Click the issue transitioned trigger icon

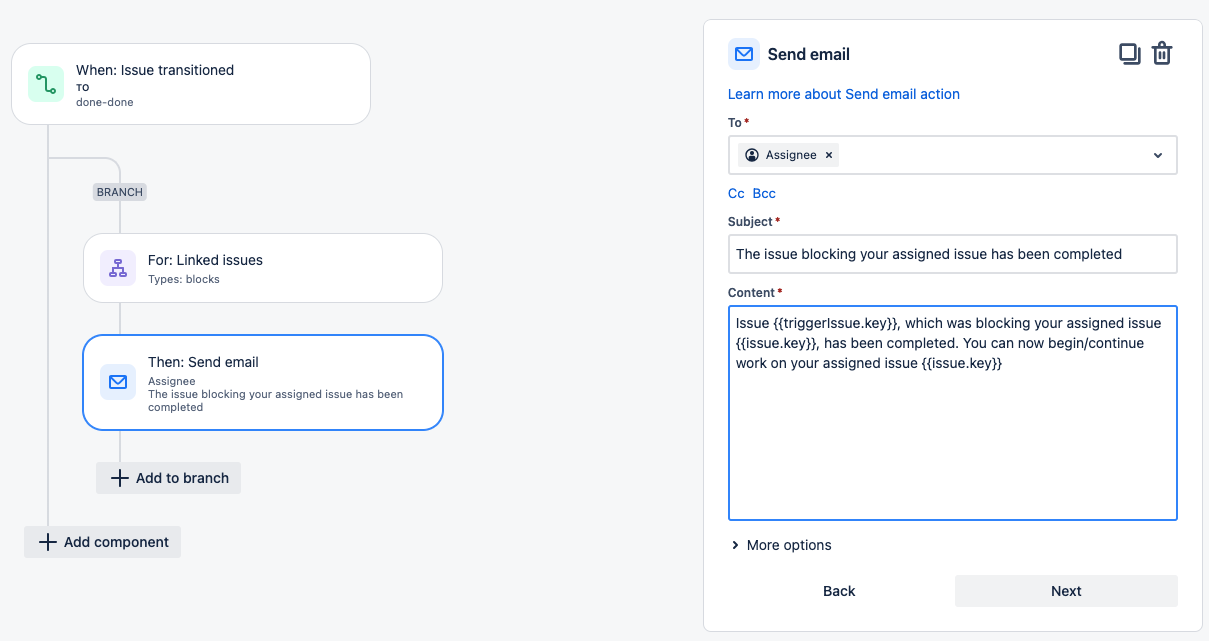(46, 84)
